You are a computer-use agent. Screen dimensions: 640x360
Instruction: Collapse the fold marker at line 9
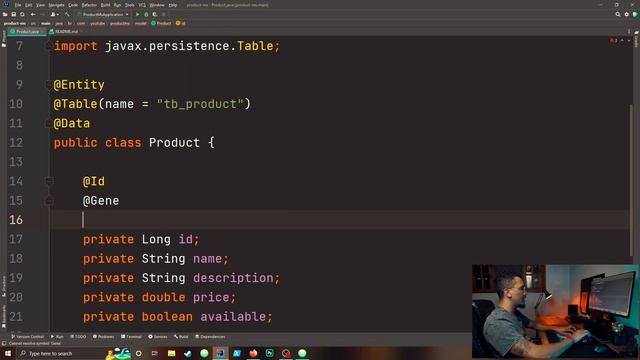pyautogui.click(x=49, y=84)
